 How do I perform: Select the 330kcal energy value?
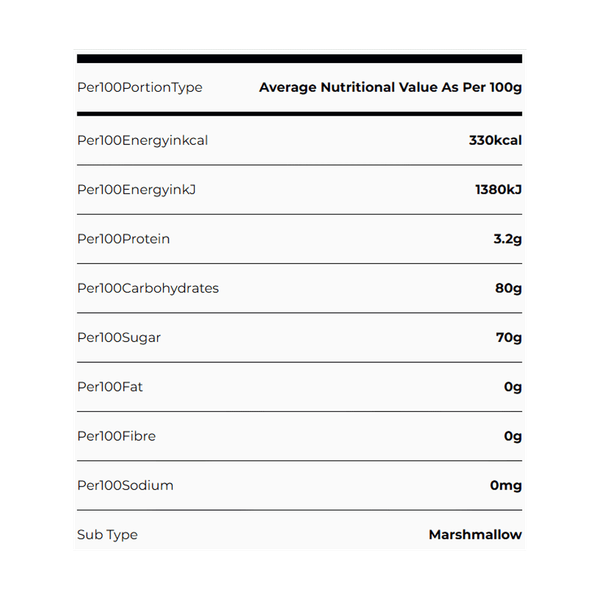(x=495, y=140)
